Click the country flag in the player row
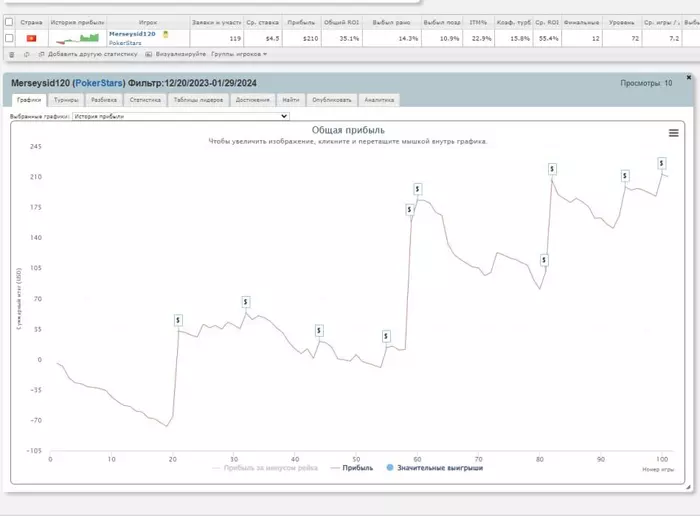 click(31, 38)
